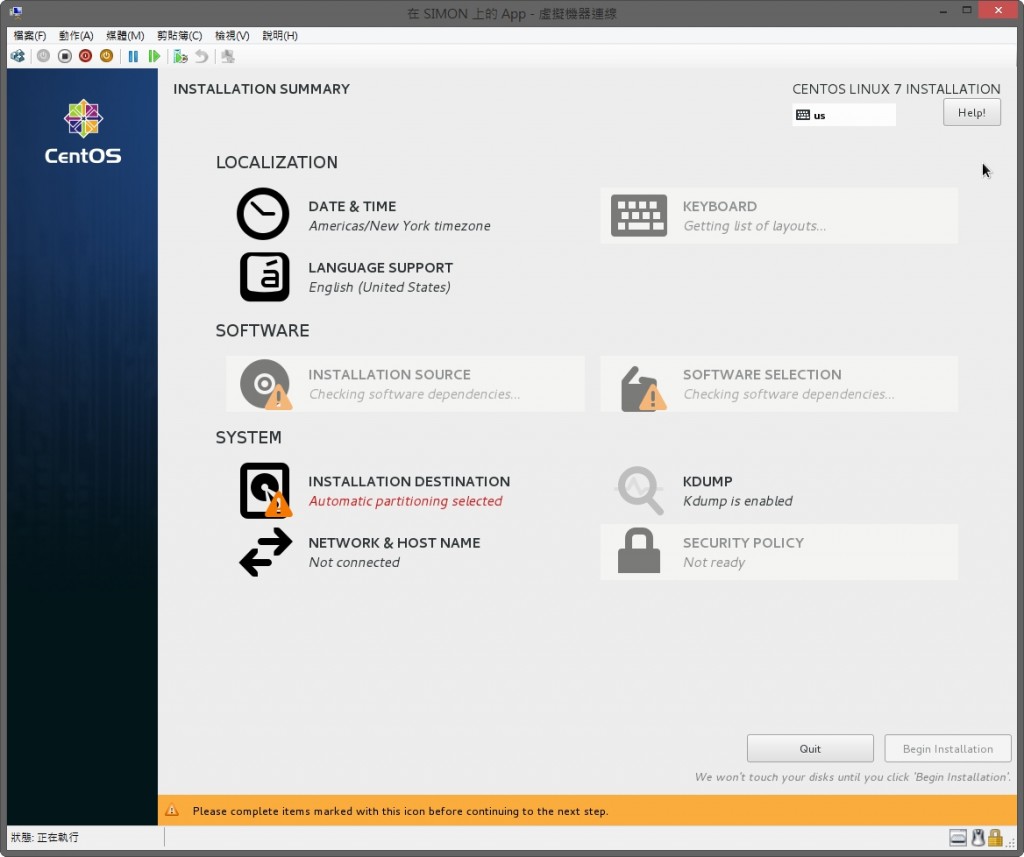Open the Kdump magnifier icon
The image size is (1024, 857).
(641, 490)
